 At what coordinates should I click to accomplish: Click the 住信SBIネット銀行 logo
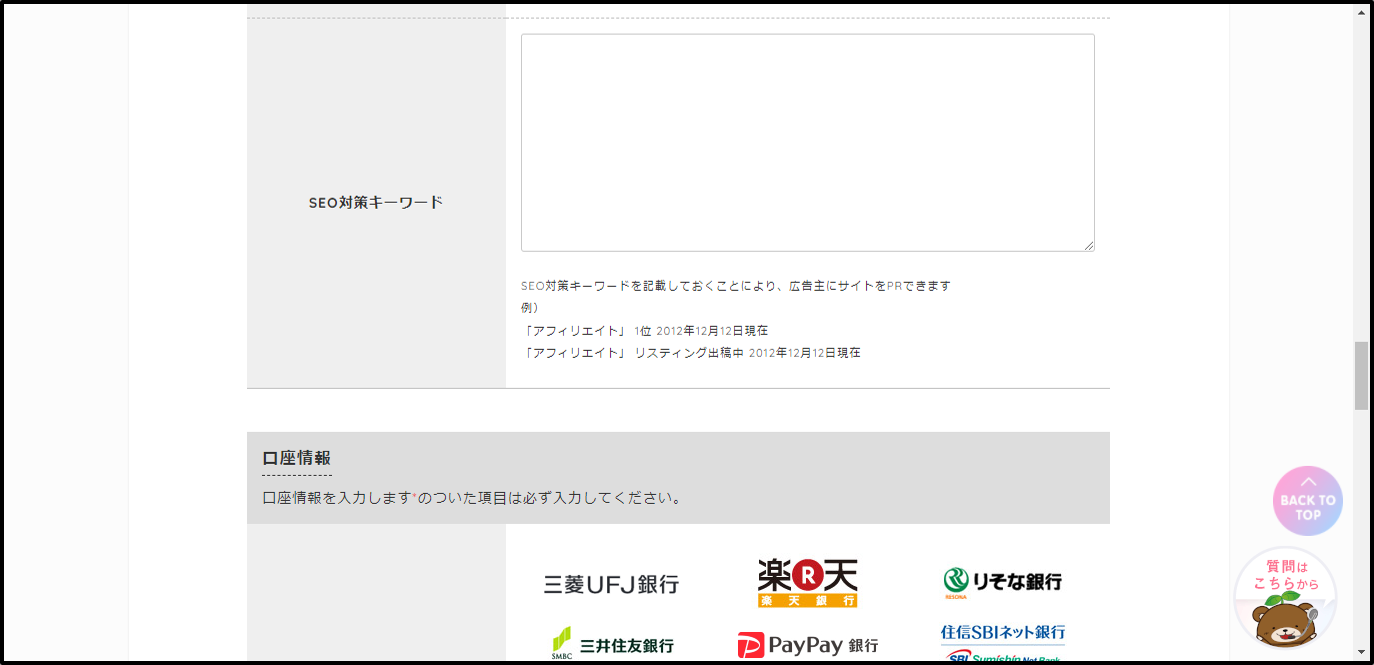coord(1002,642)
